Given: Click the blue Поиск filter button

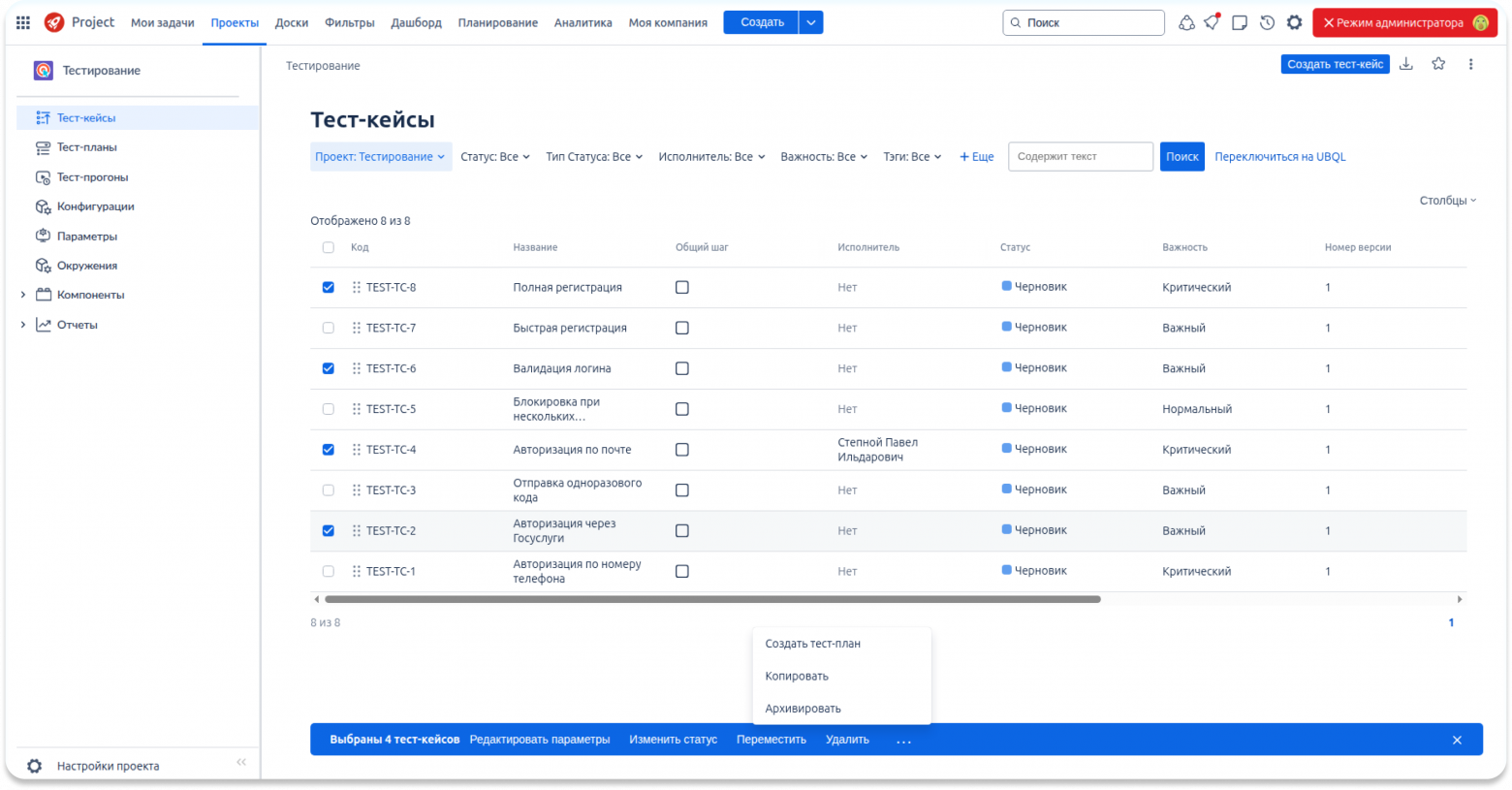Looking at the screenshot, I should [x=1182, y=157].
